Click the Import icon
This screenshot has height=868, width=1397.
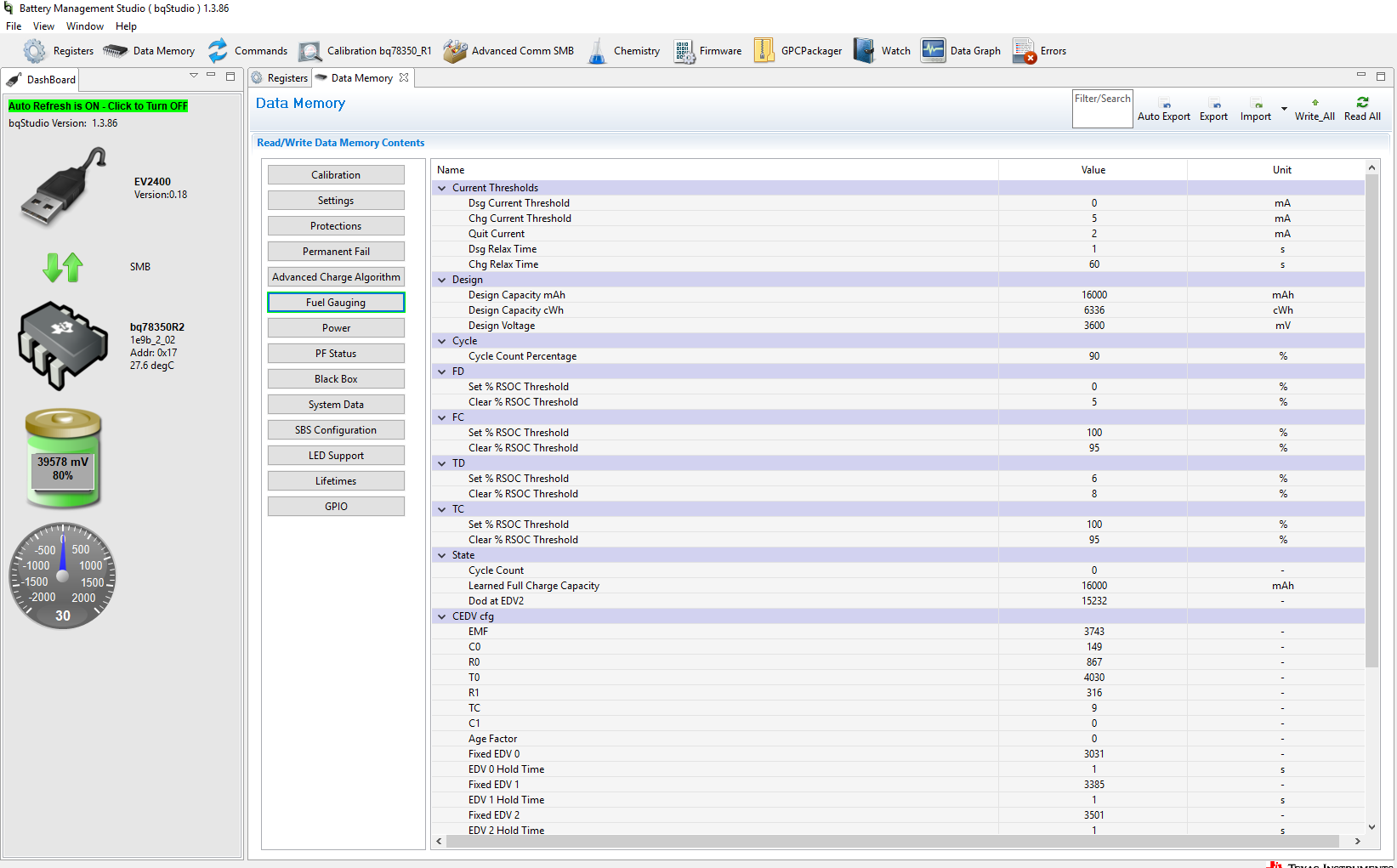tap(1258, 105)
